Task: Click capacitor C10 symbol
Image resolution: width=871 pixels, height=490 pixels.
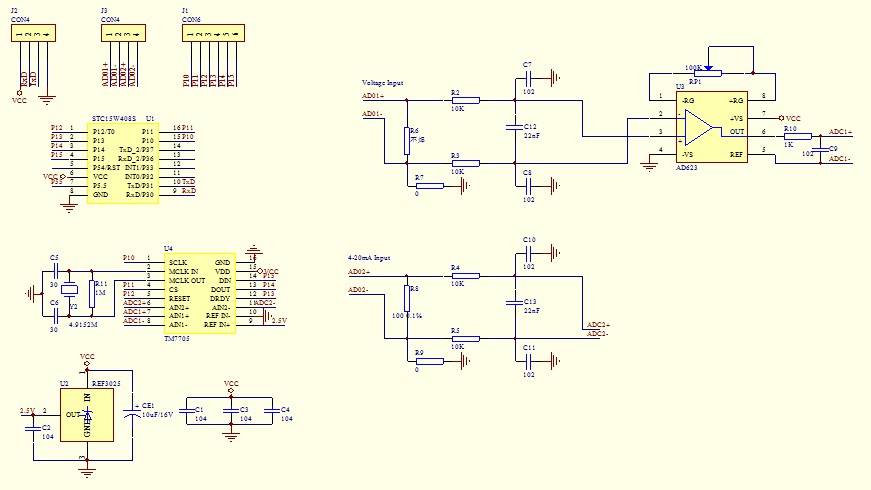Action: [528, 253]
